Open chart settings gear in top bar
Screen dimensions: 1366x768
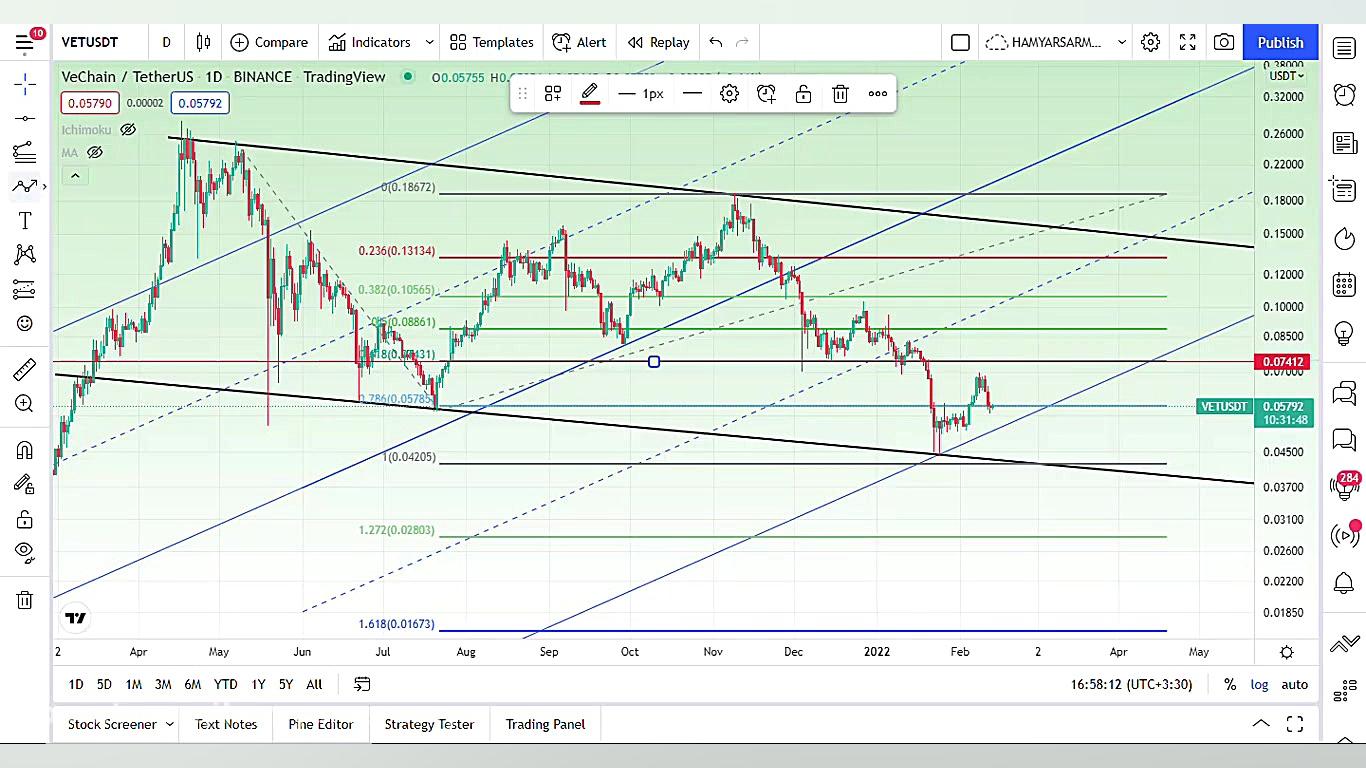point(1151,42)
